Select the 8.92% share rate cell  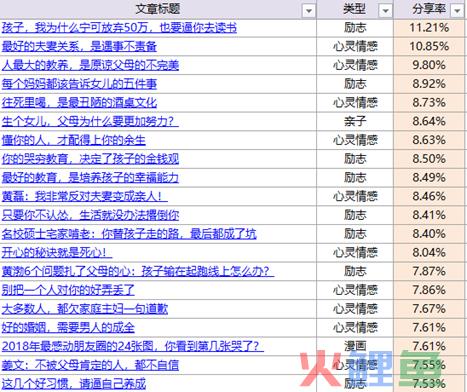click(x=429, y=84)
